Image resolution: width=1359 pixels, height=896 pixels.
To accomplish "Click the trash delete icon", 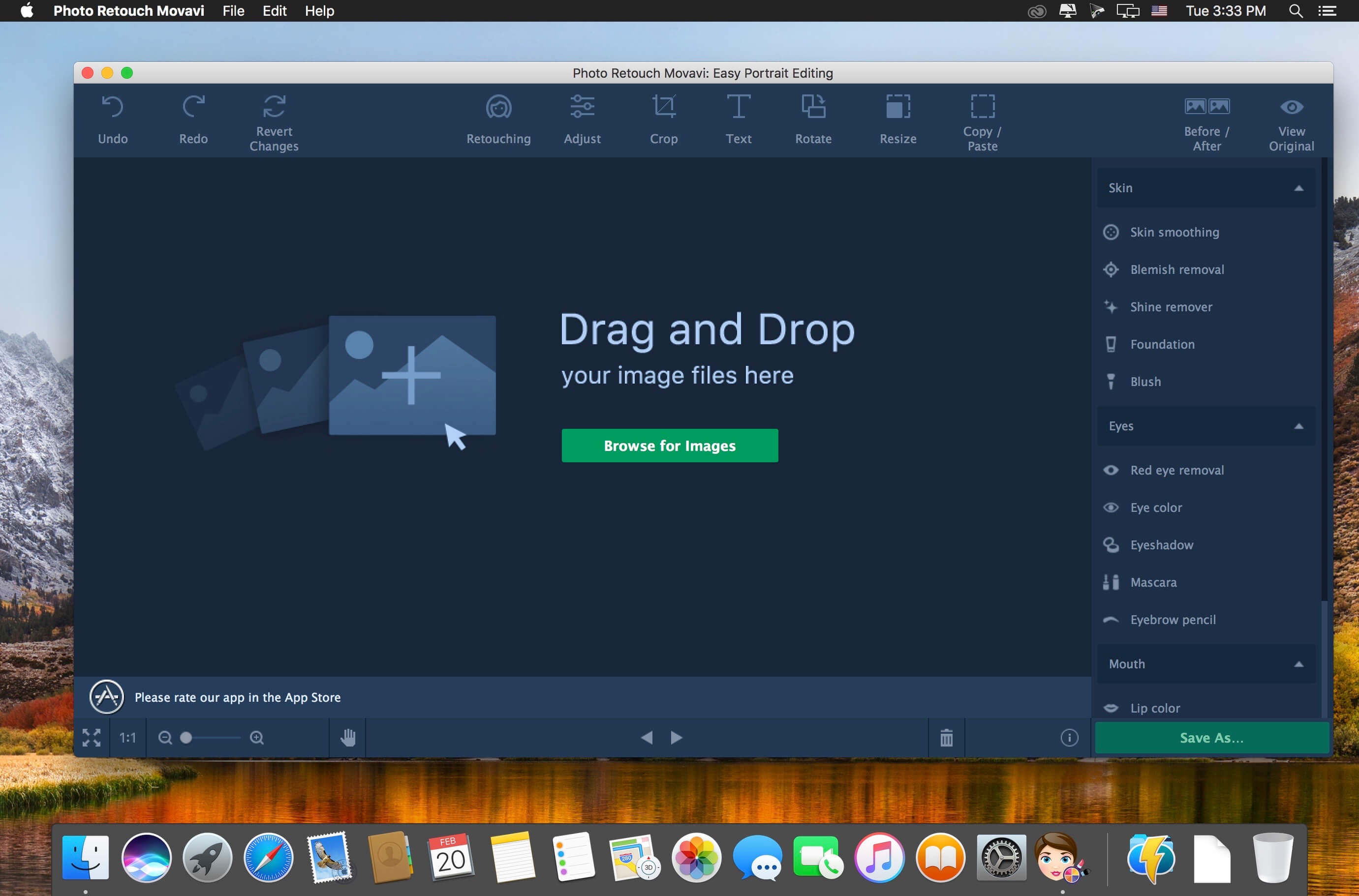I will [946, 738].
